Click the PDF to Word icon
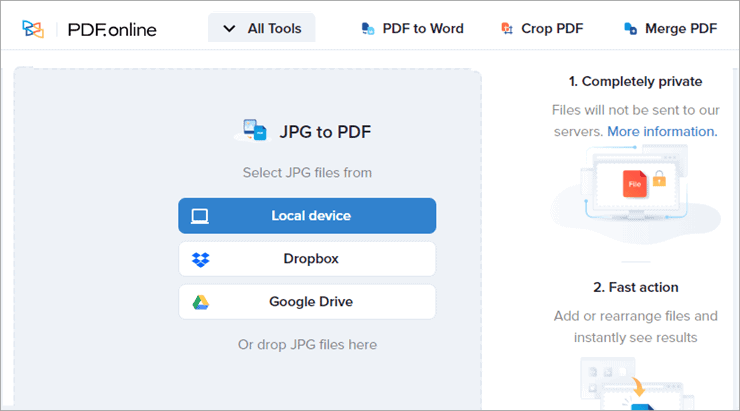Image resolution: width=740 pixels, height=411 pixels. coord(368,29)
